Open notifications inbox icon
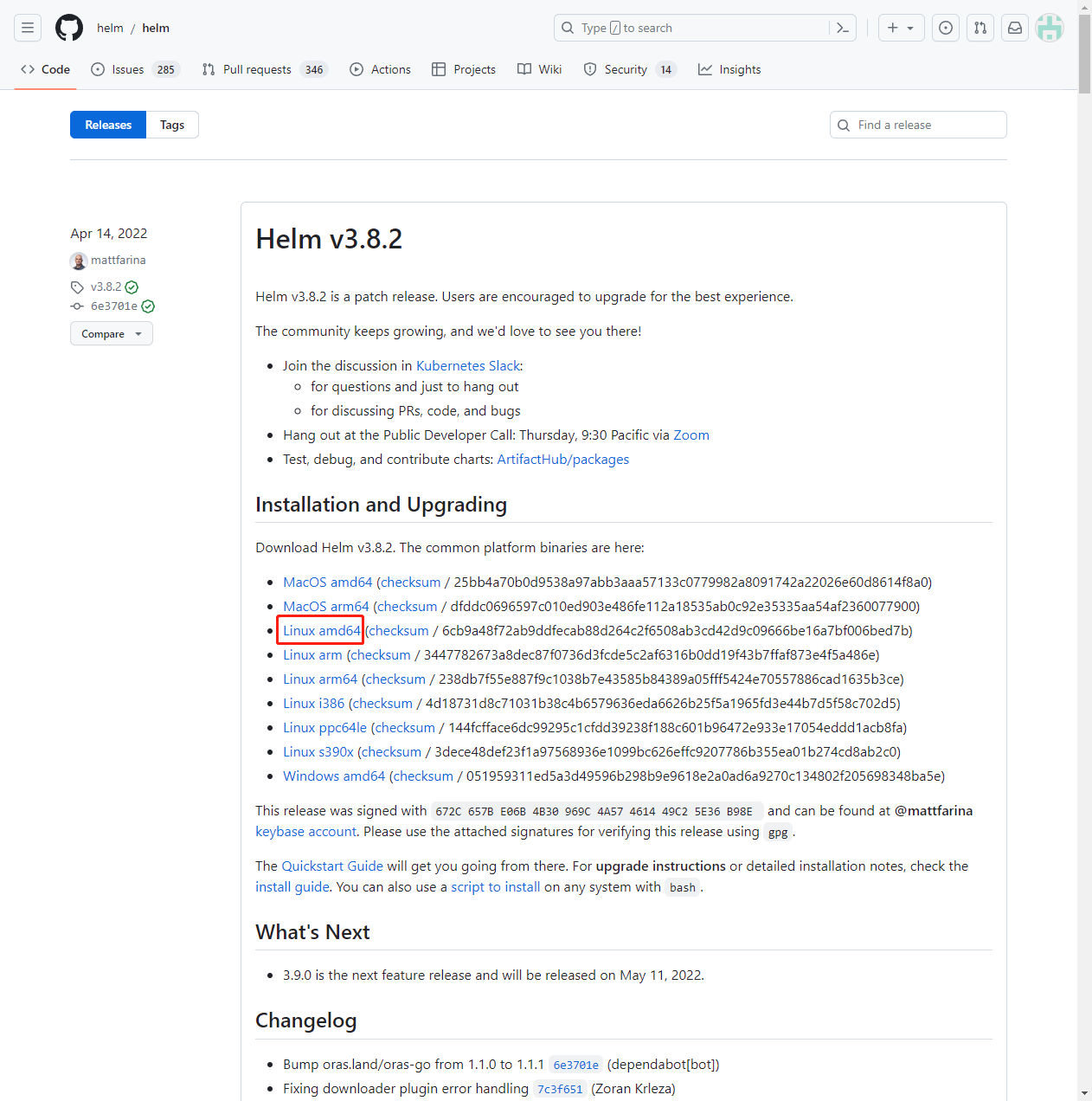The image size is (1092, 1101). [x=1015, y=28]
